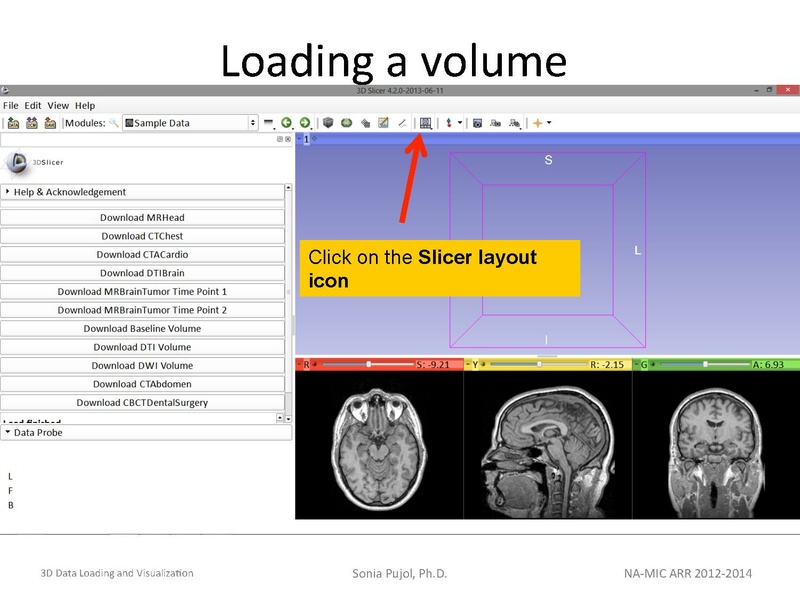Viewport: 800px width, 600px height.
Task: Click Download DTI Volume button
Action: point(142,347)
